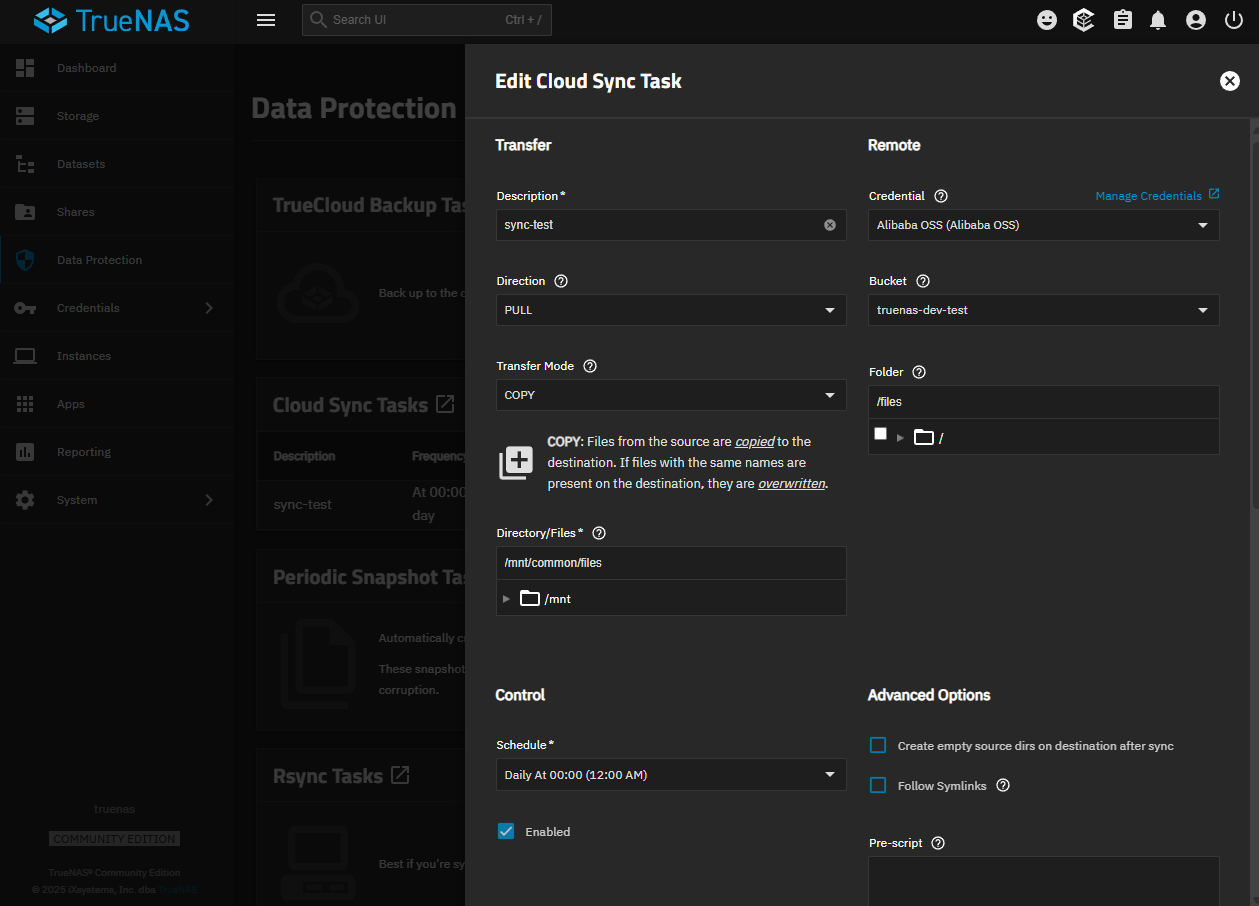The height and width of the screenshot is (906, 1259).
Task: Click the System gear icon
Action: [x=25, y=500]
